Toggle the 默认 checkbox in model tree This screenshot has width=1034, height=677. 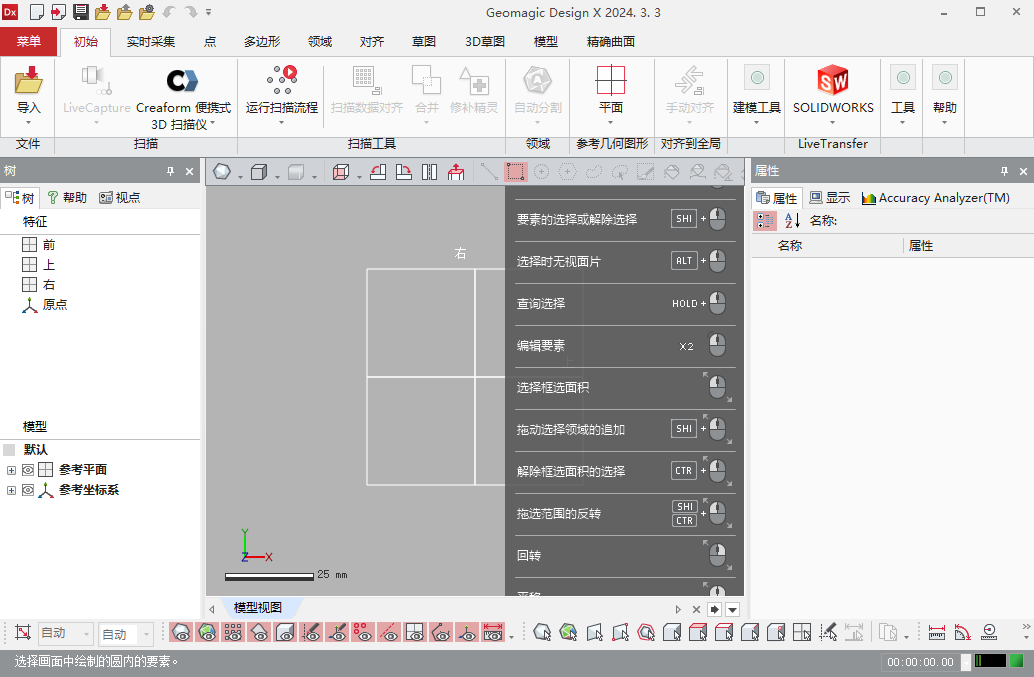(x=9, y=450)
